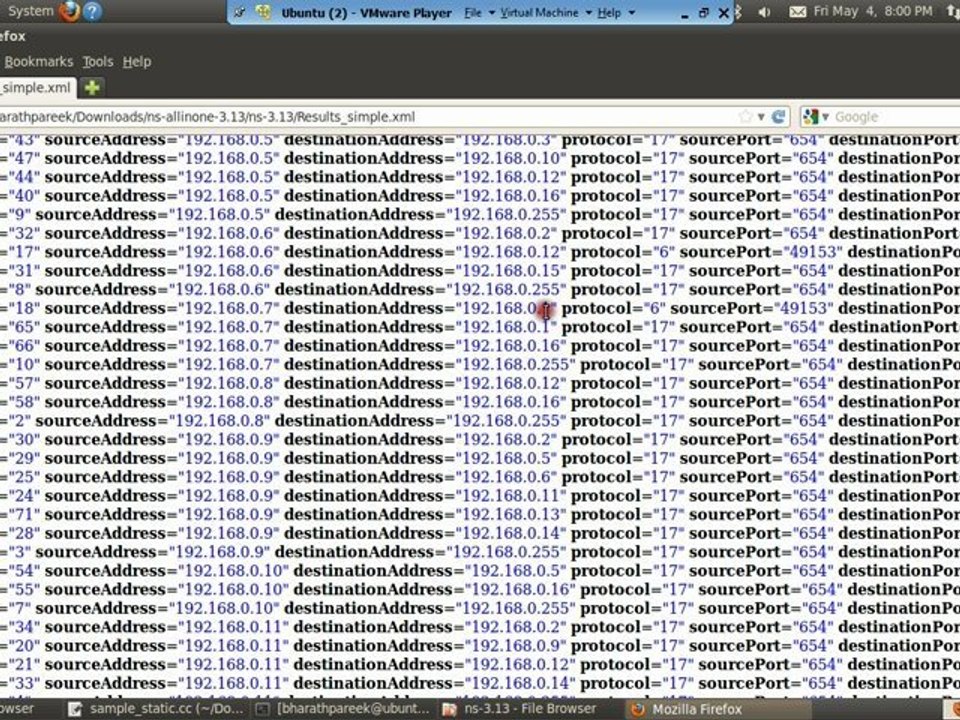
Task: Open the Virtual Machine dropdown menu
Action: click(546, 12)
